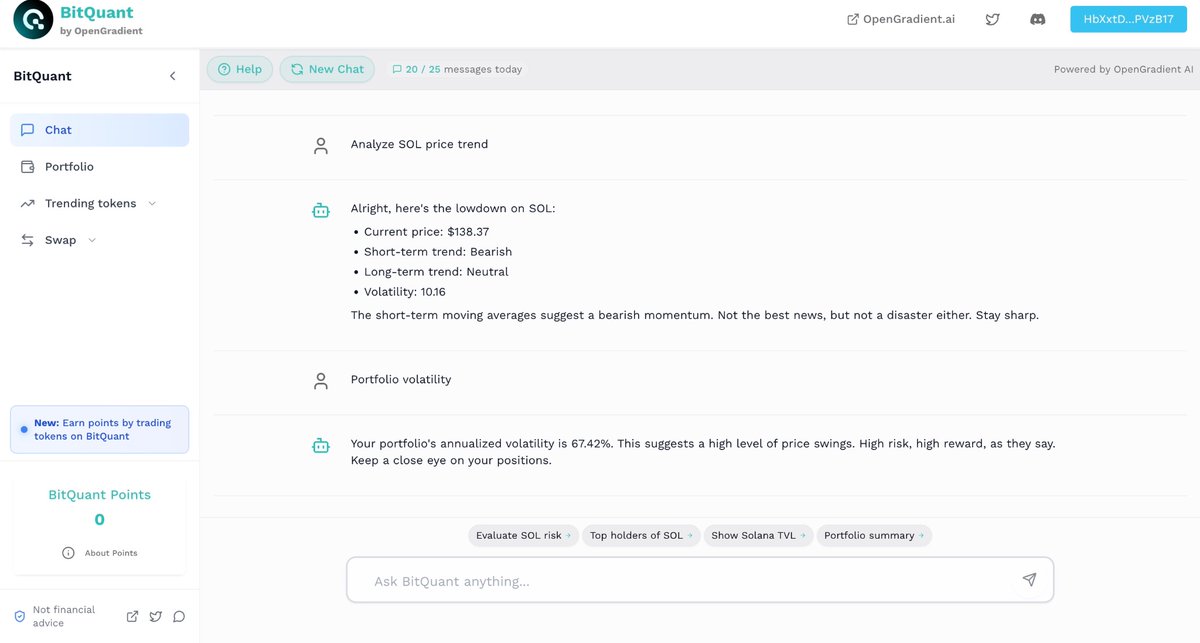Click the Swap sidebar item

pos(60,240)
